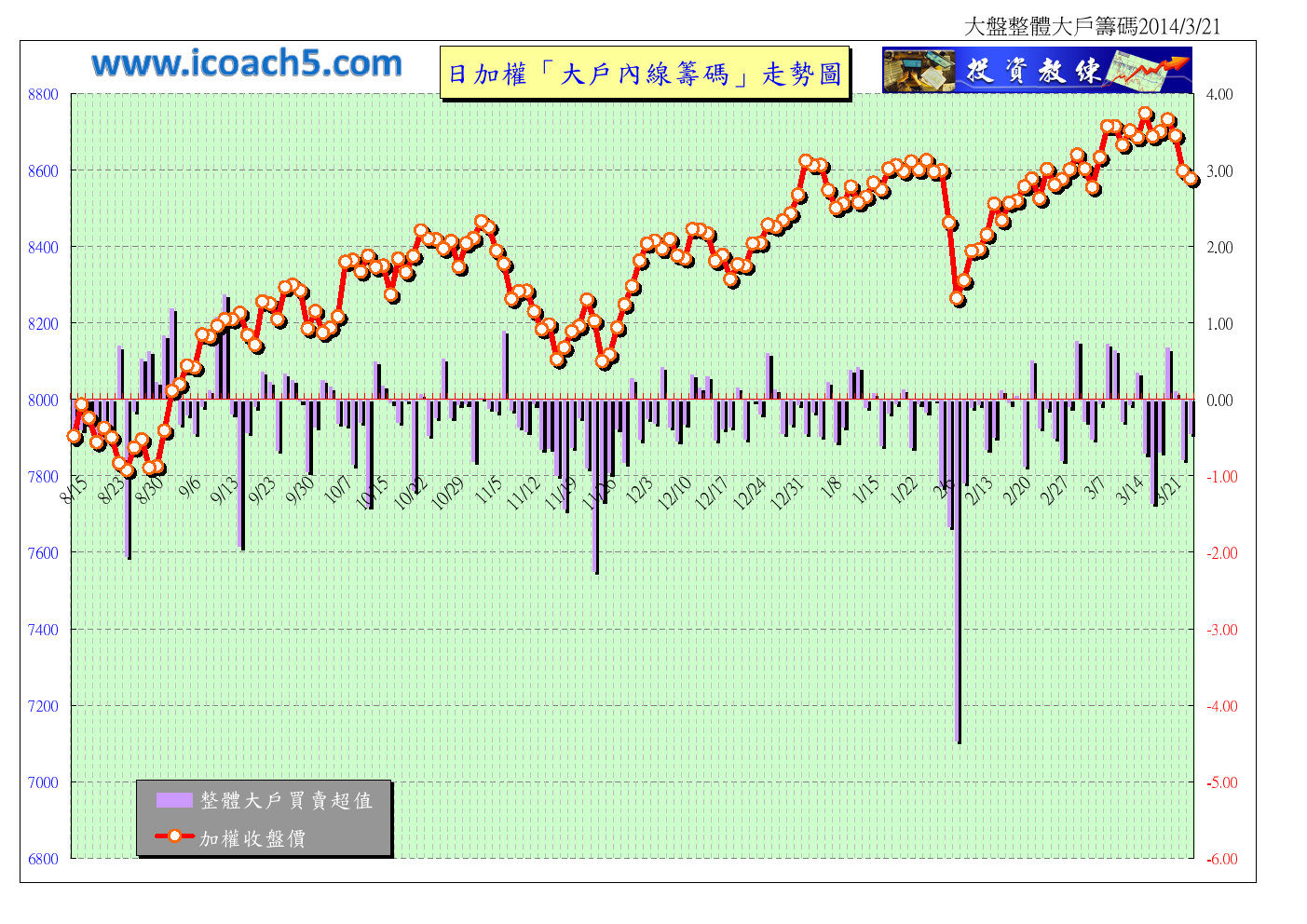Viewport: 1307px width, 924px height.
Task: Click the right axis value 1.00
Action: (1219, 324)
